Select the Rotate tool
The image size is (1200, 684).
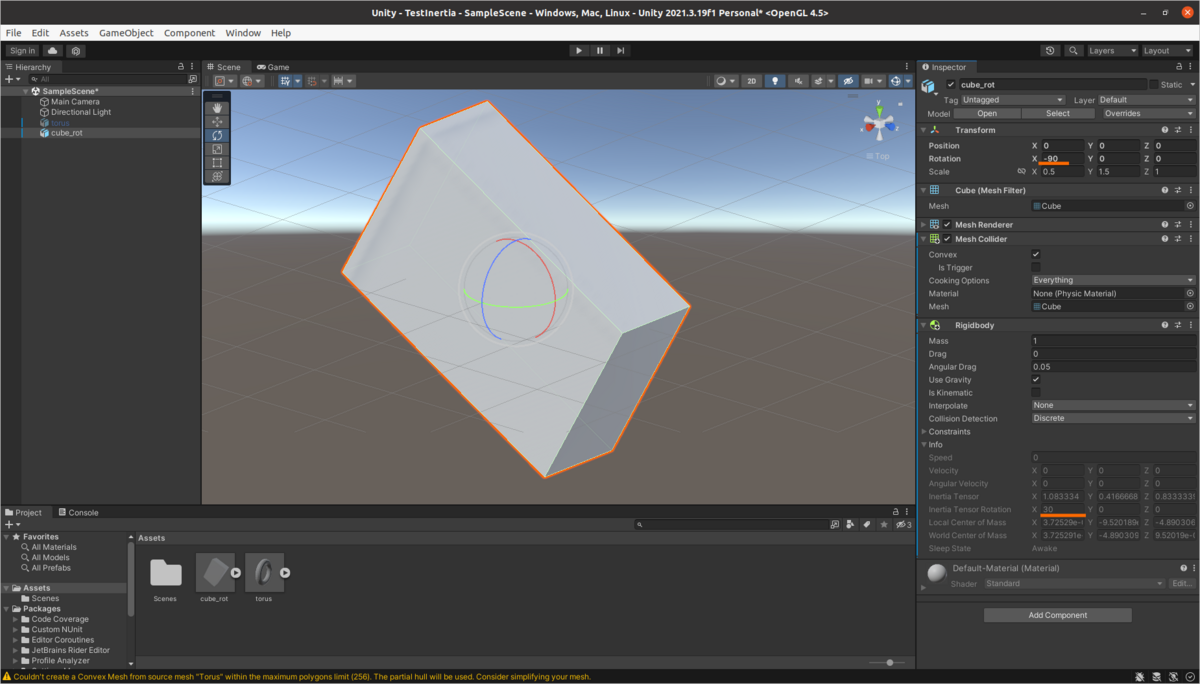(218, 135)
